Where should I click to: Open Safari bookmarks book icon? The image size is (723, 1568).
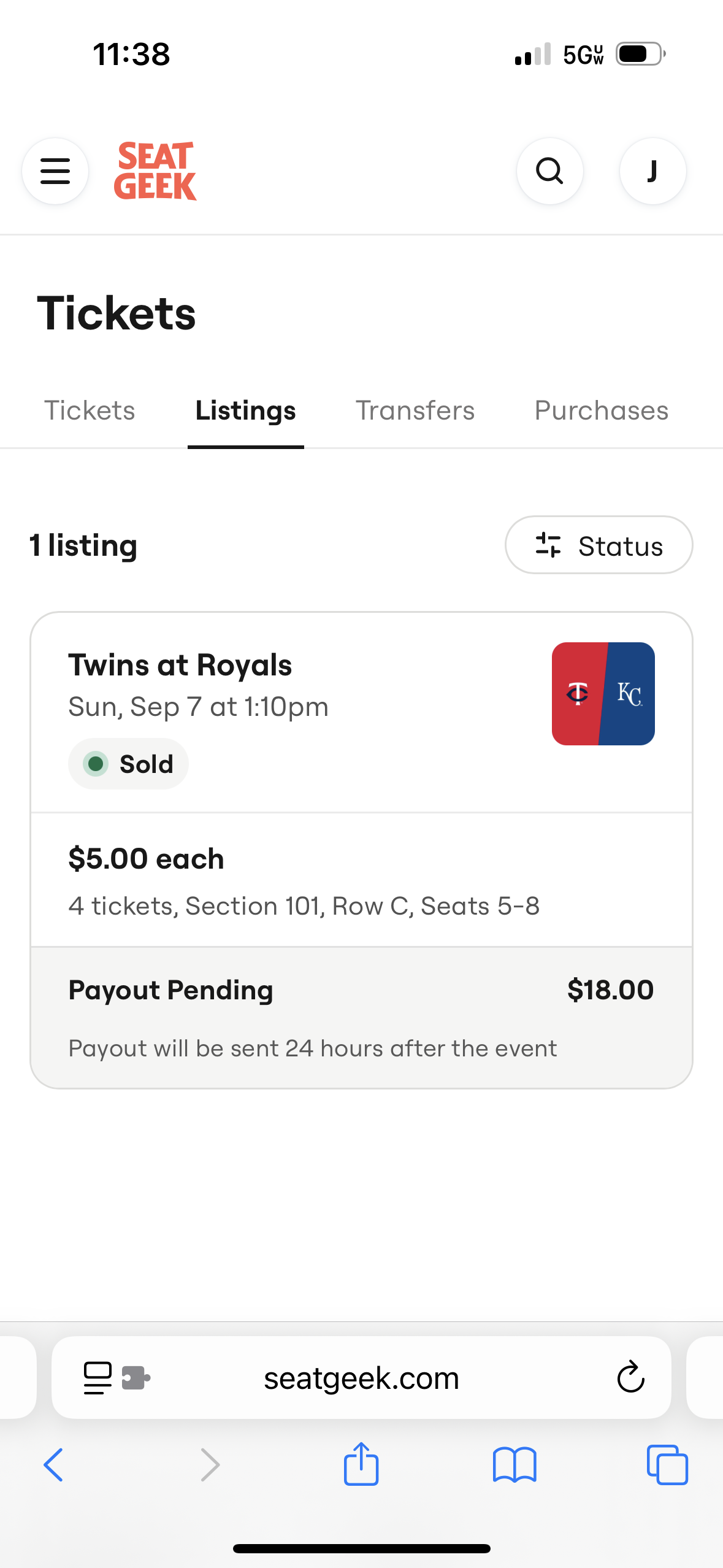pyautogui.click(x=515, y=1464)
